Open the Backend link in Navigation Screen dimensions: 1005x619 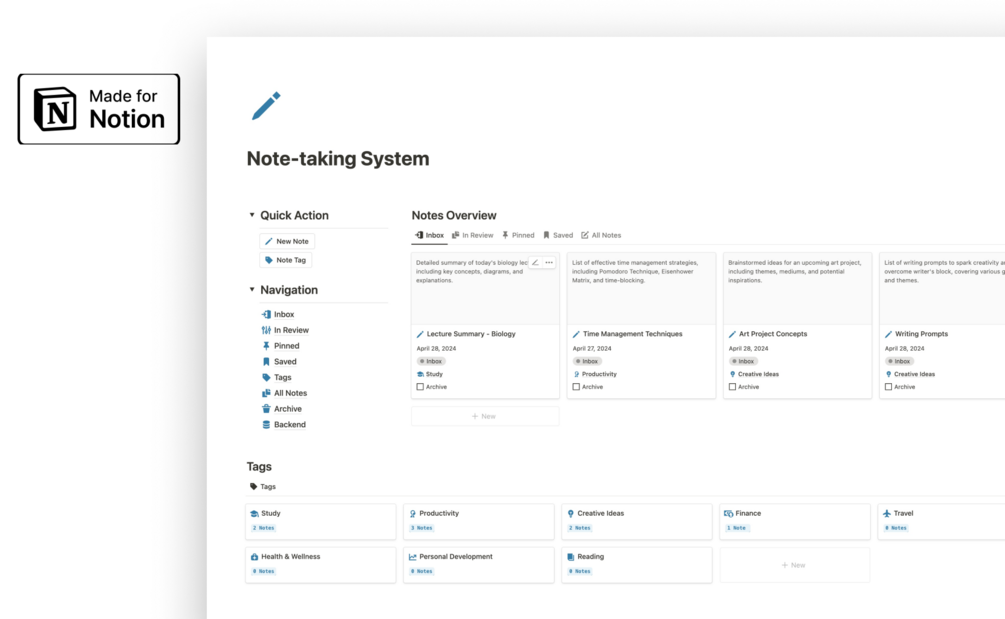point(290,424)
